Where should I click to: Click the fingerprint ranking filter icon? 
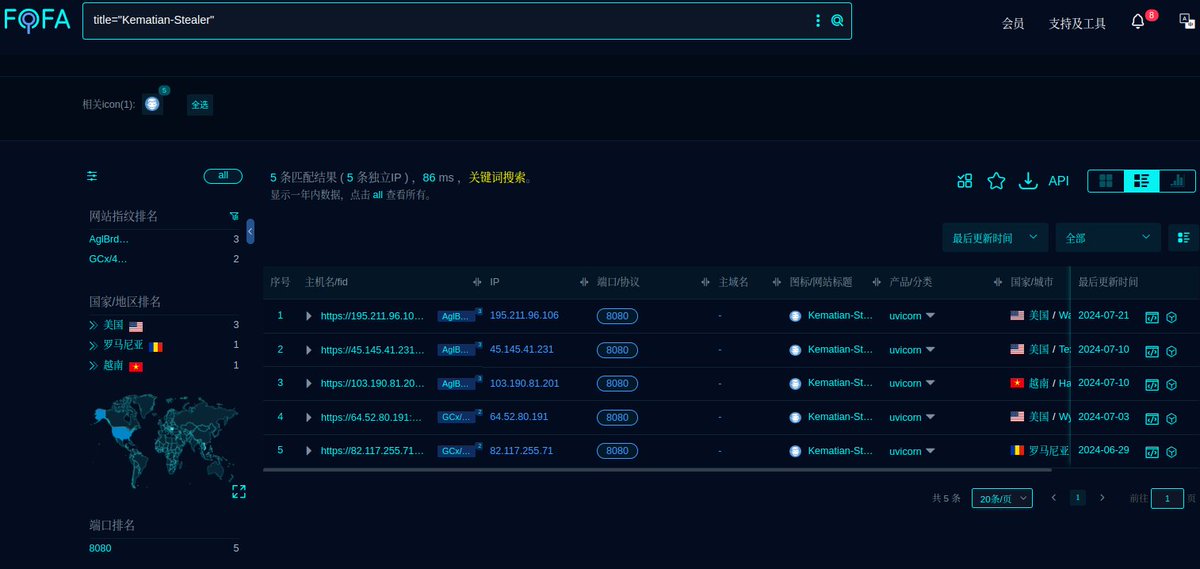[234, 216]
